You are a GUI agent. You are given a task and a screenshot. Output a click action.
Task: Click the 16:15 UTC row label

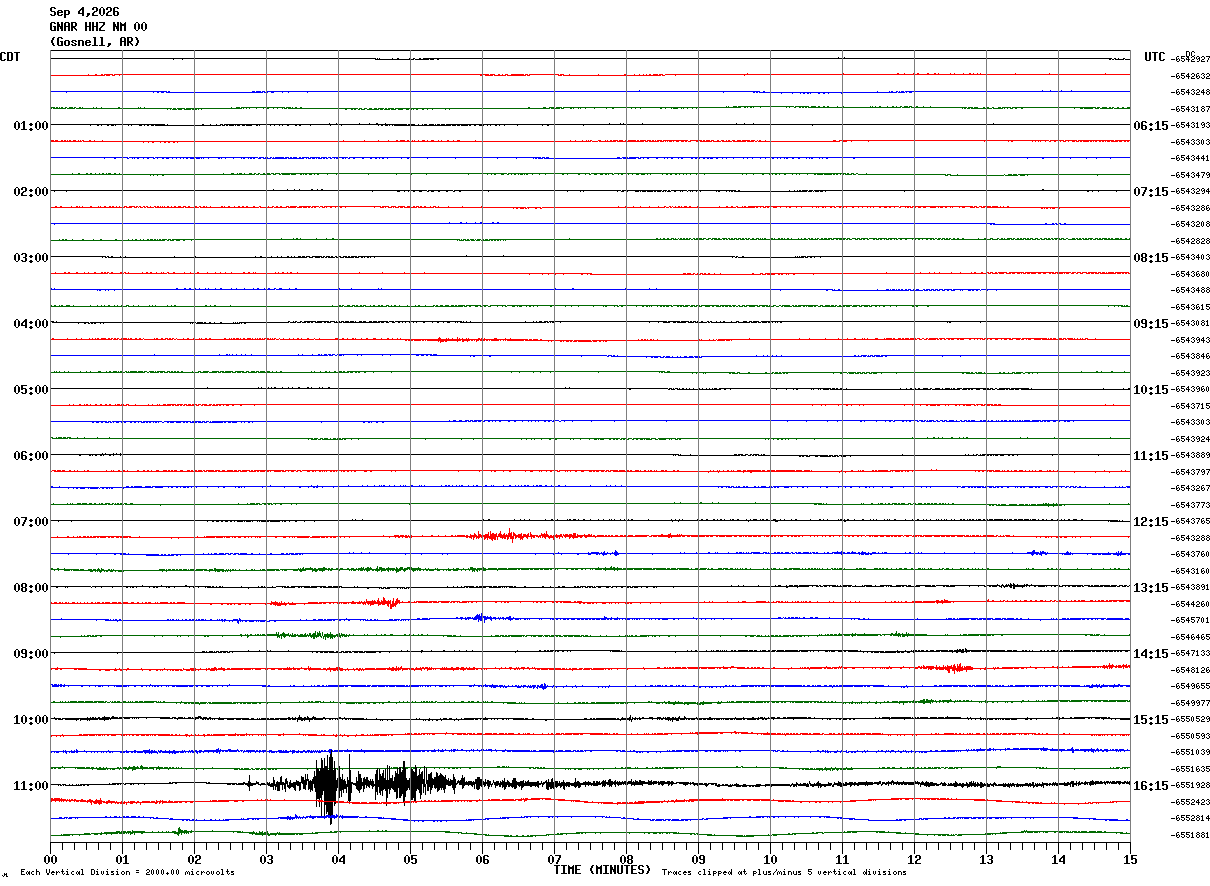[x=1150, y=785]
